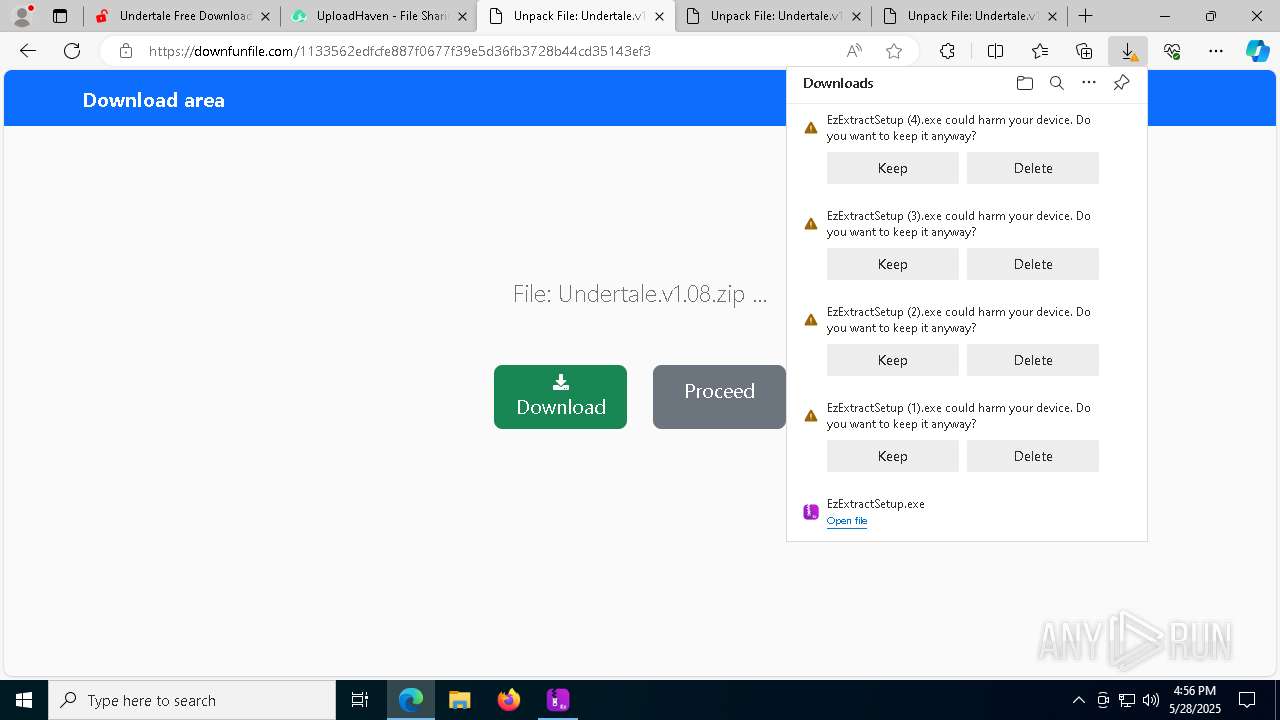
Task: Open the Edge profile icon
Action: [22, 15]
